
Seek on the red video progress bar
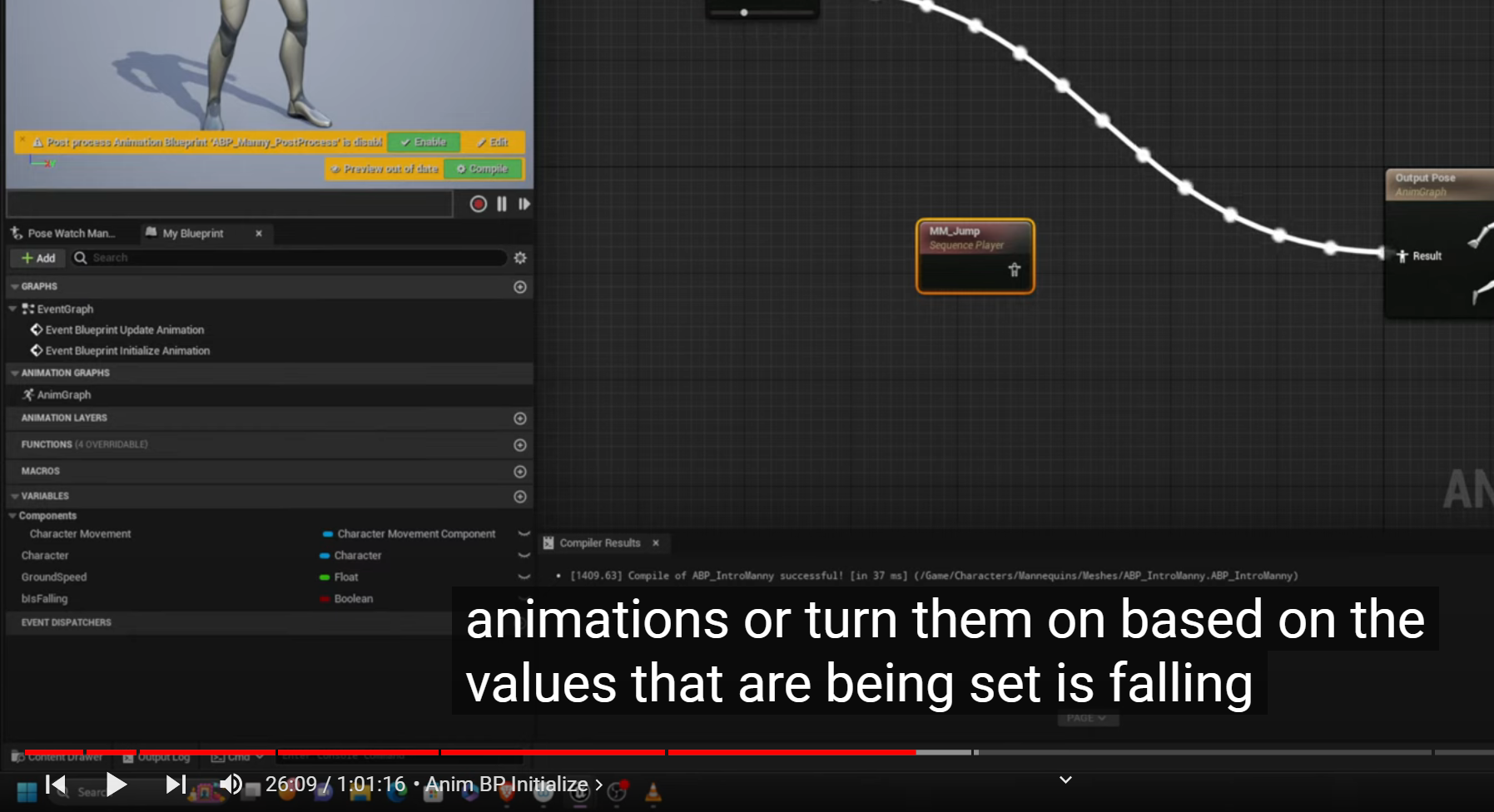click(x=470, y=752)
